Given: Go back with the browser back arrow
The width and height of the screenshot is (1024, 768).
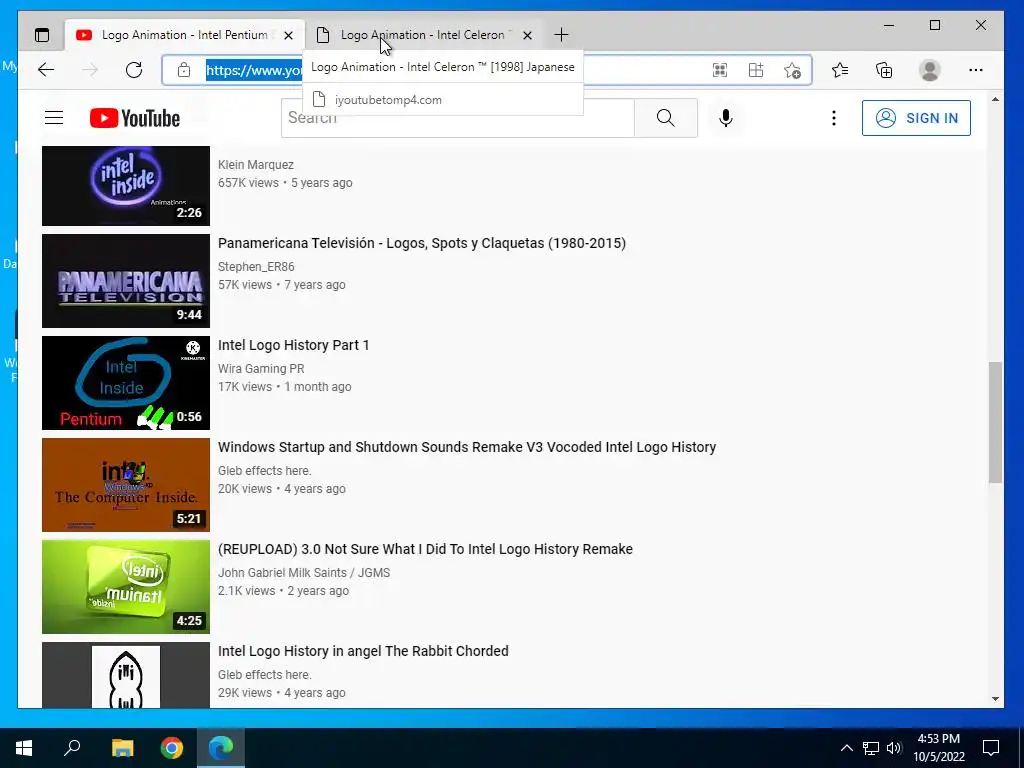Looking at the screenshot, I should (x=46, y=70).
